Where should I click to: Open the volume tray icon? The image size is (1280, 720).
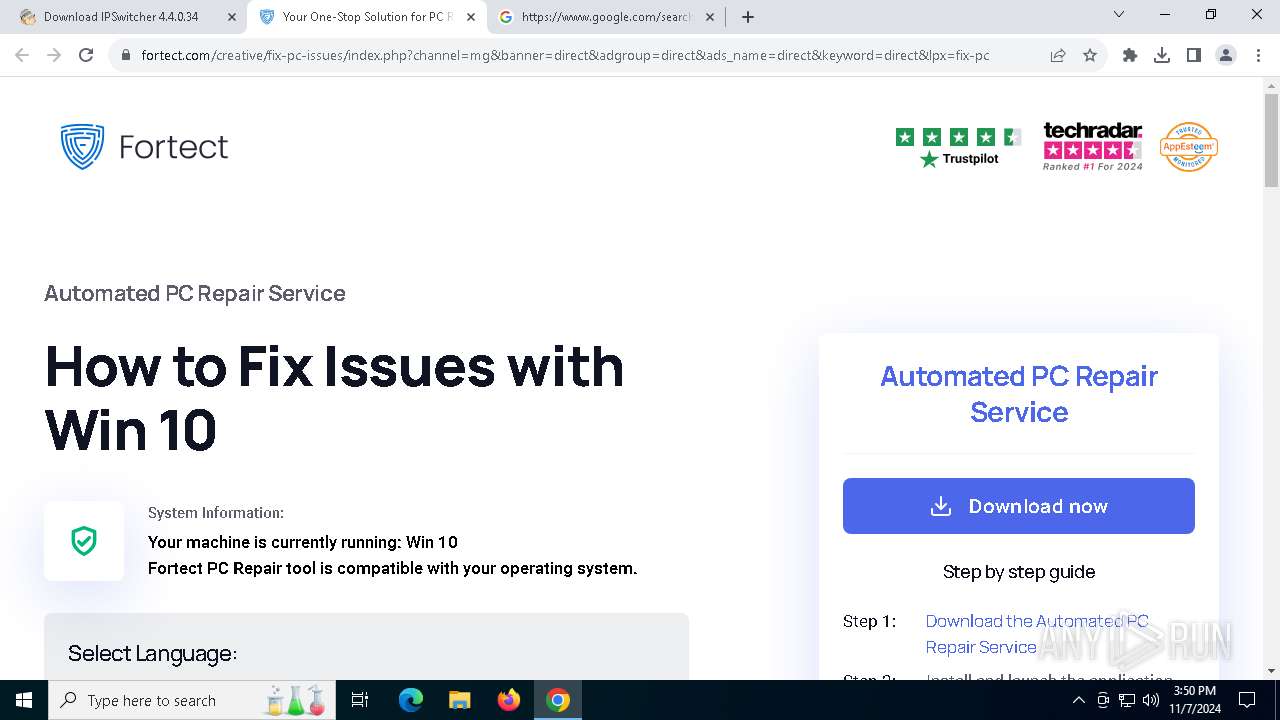pos(1150,700)
